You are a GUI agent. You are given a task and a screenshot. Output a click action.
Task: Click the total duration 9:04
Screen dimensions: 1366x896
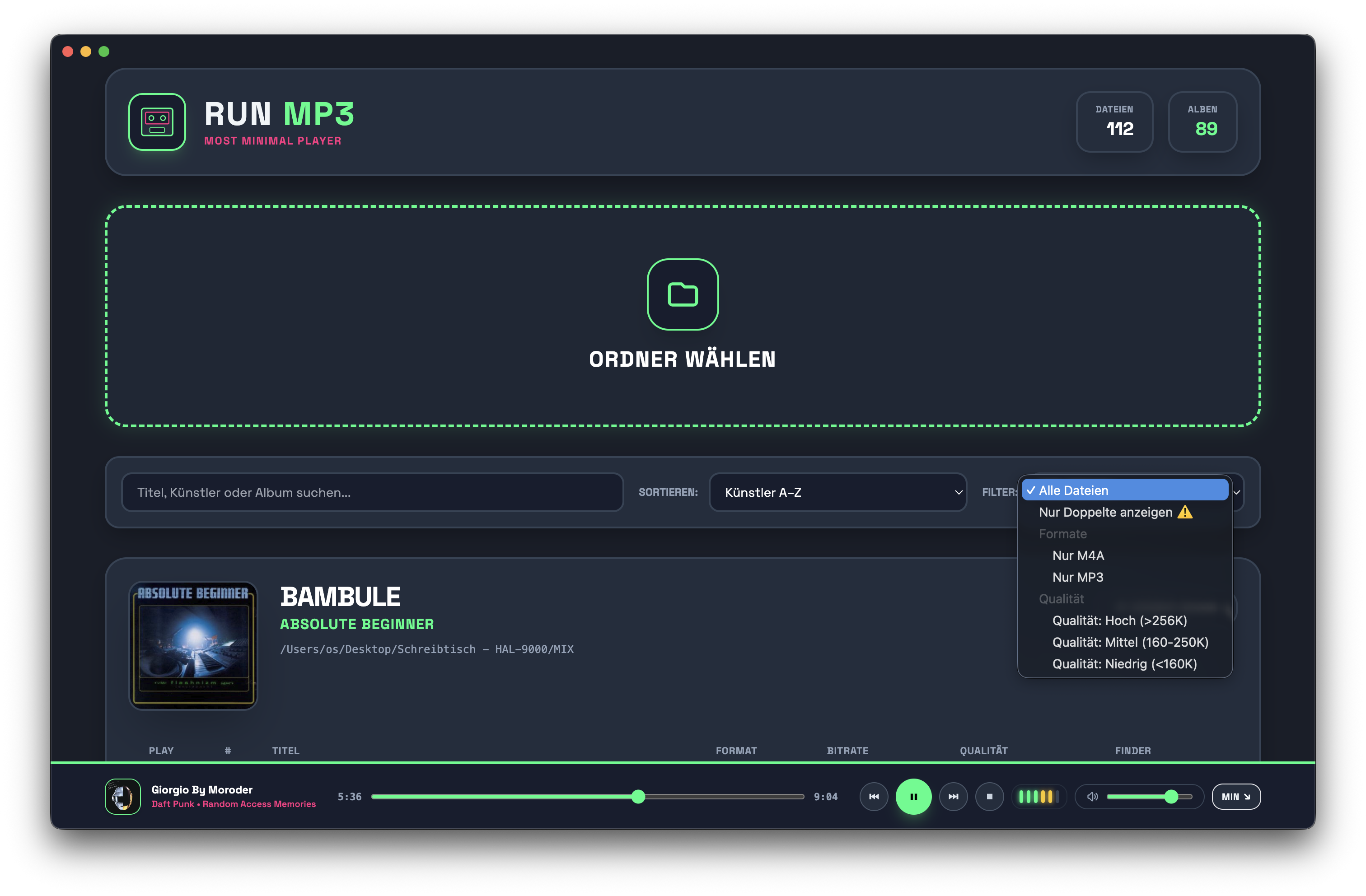(825, 796)
